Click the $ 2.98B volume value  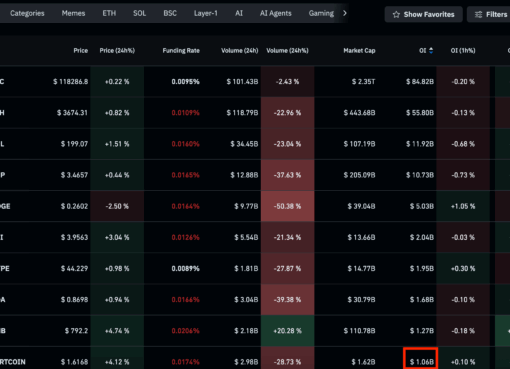[246, 362]
